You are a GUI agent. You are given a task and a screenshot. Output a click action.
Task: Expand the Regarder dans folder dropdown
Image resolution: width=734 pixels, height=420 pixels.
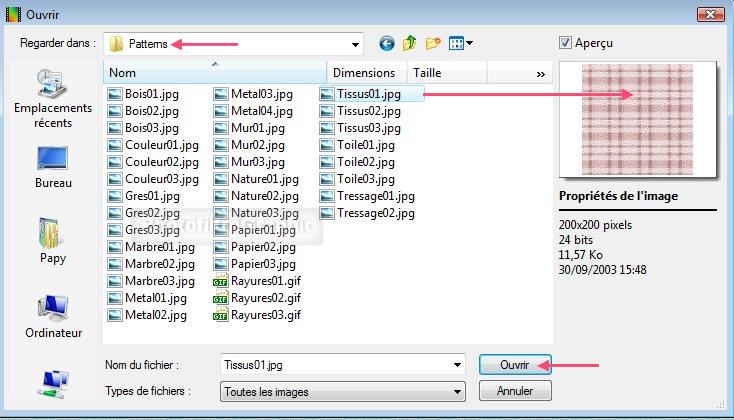355,43
